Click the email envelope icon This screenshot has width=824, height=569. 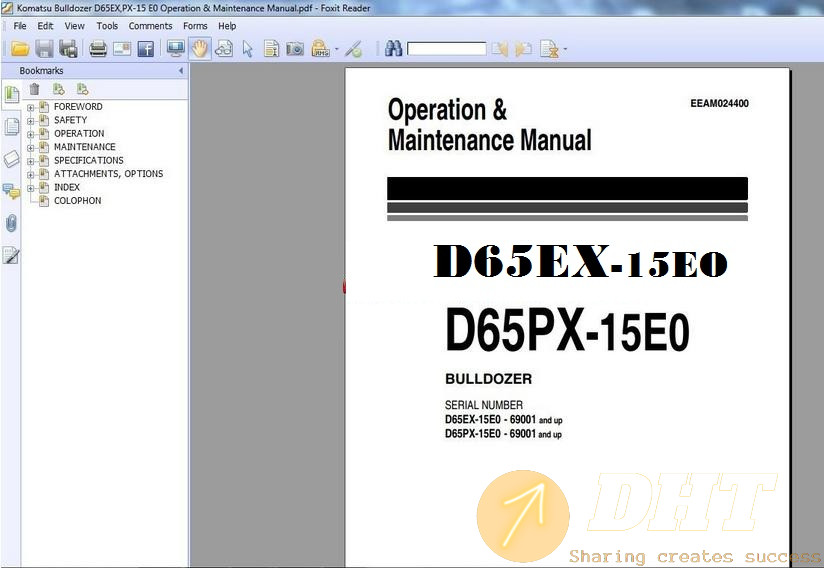click(x=122, y=49)
